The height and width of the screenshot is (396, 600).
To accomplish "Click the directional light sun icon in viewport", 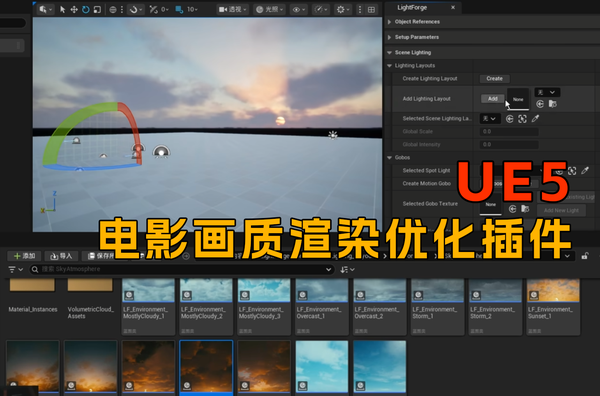I will [x=333, y=135].
